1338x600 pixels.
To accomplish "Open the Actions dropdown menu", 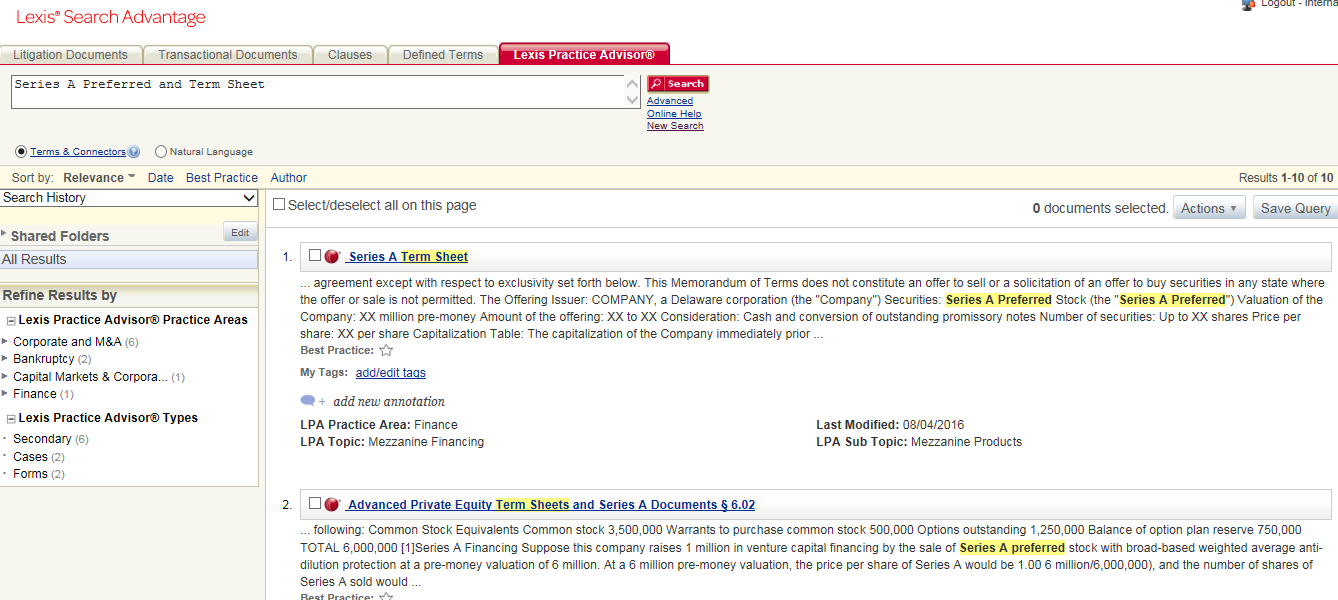I will pos(1209,208).
